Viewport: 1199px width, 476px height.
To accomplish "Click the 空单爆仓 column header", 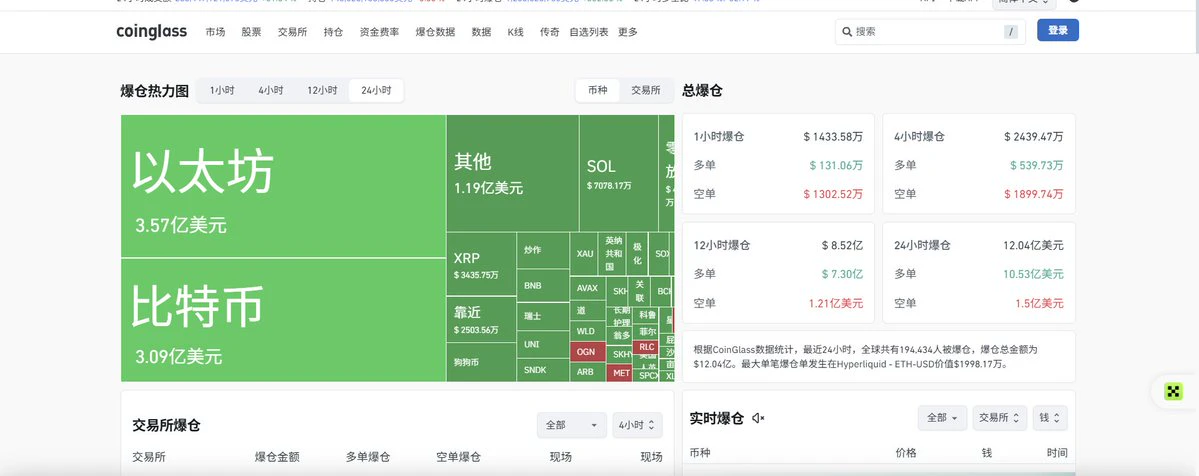I will 459,457.
